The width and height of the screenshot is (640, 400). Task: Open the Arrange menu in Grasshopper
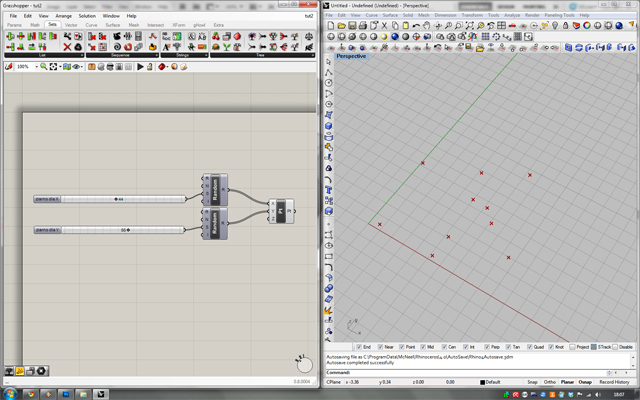point(63,16)
